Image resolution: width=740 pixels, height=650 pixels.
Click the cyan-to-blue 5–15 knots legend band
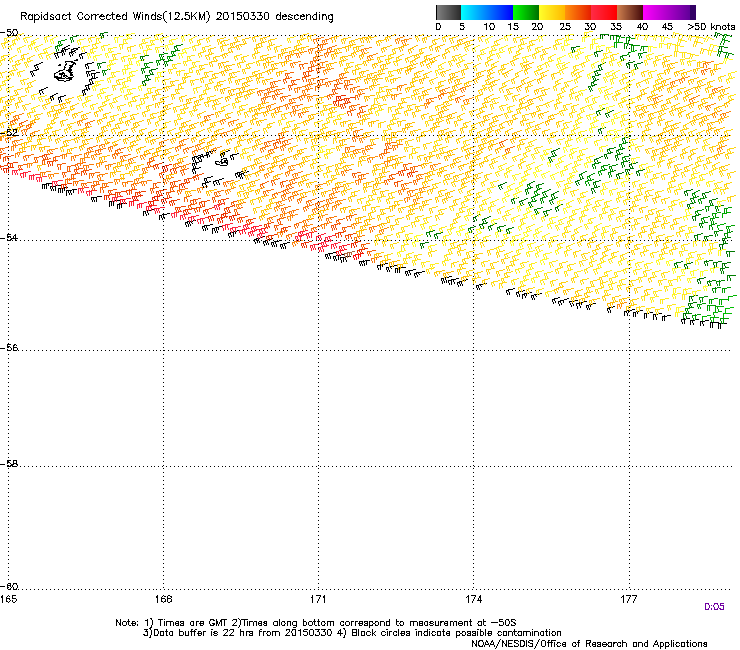pyautogui.click(x=487, y=12)
